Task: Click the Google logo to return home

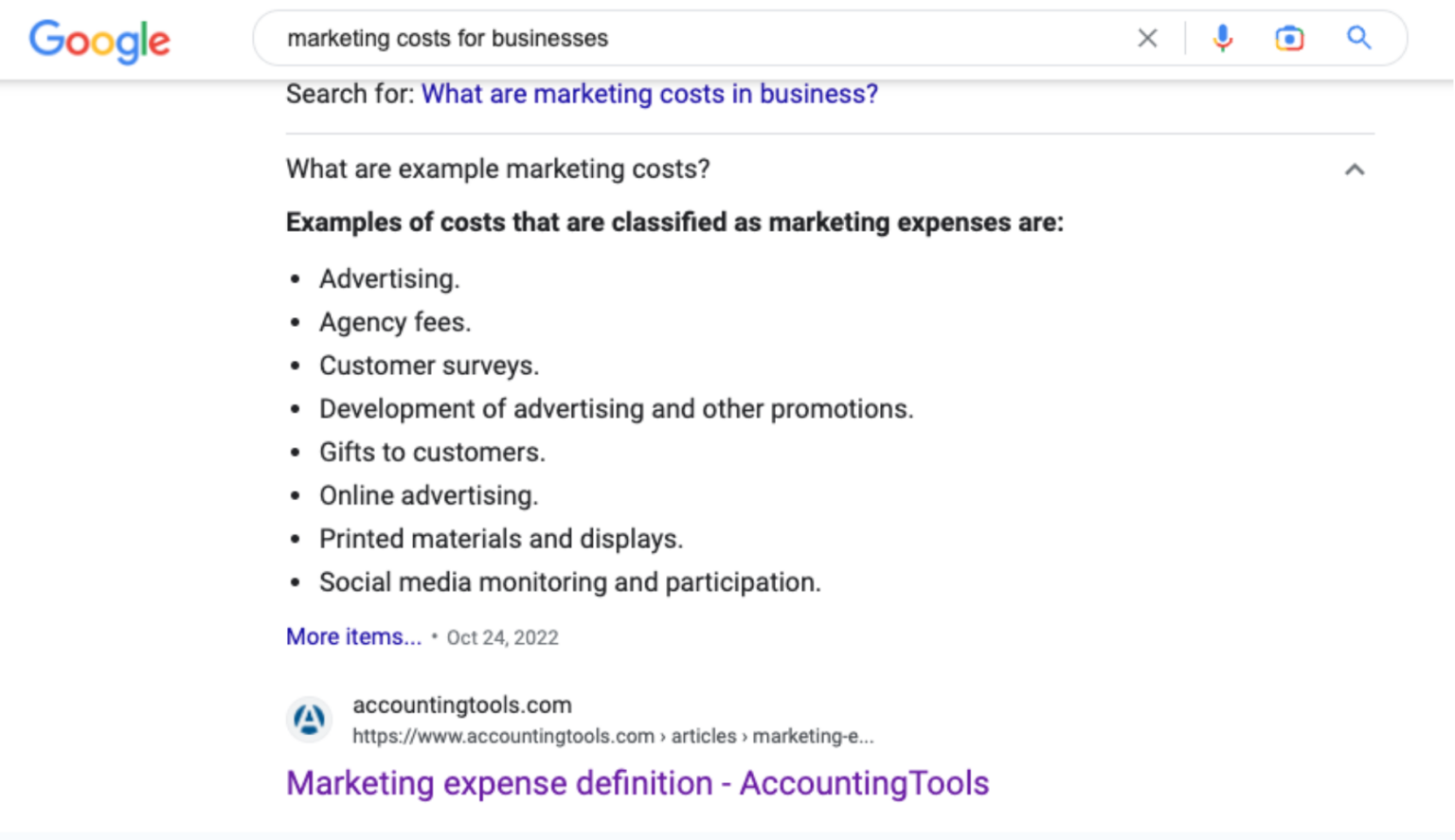Action: tap(99, 40)
